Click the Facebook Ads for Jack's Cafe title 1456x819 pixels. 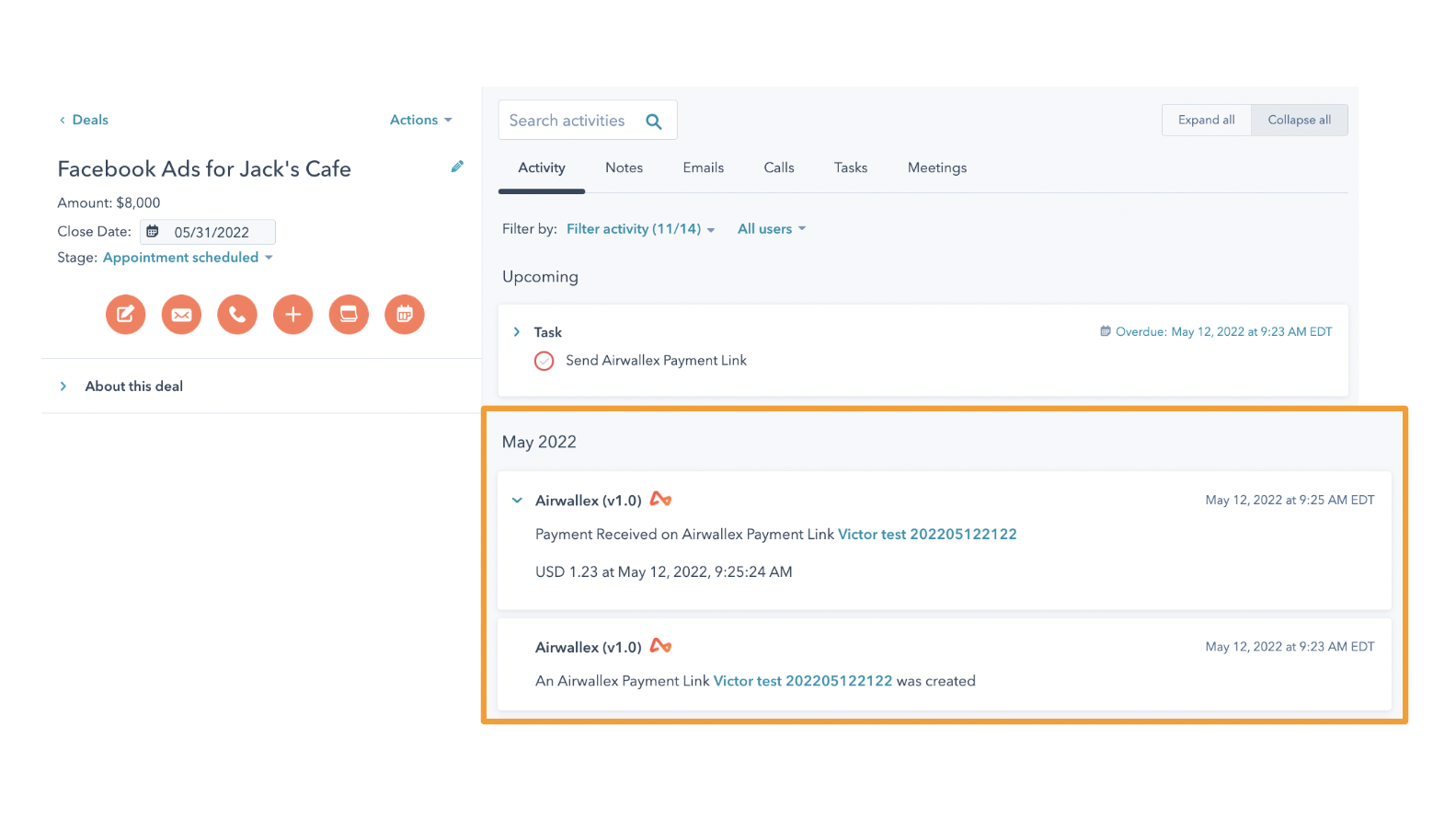click(x=204, y=169)
